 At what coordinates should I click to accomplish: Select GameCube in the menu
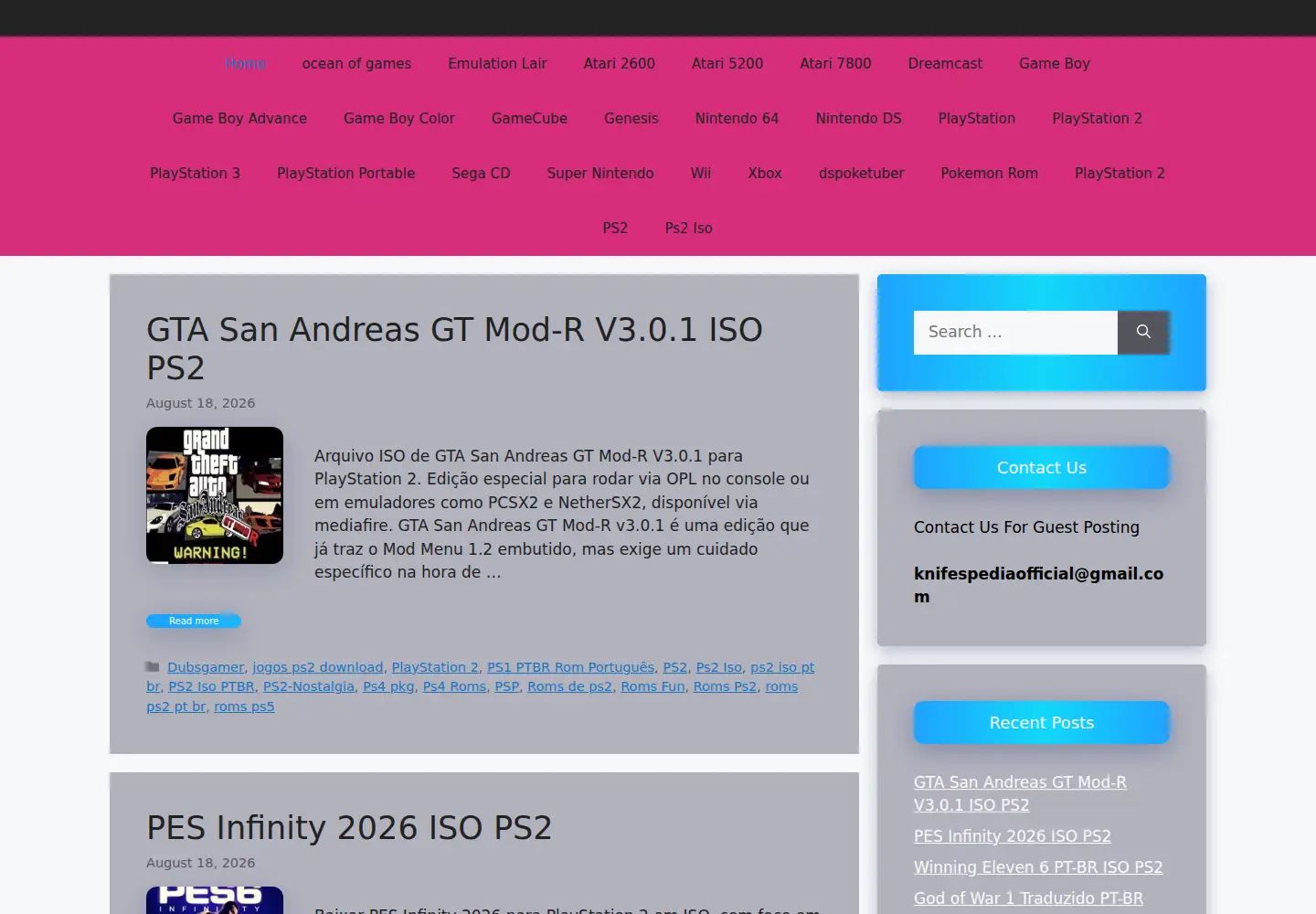[x=529, y=119]
